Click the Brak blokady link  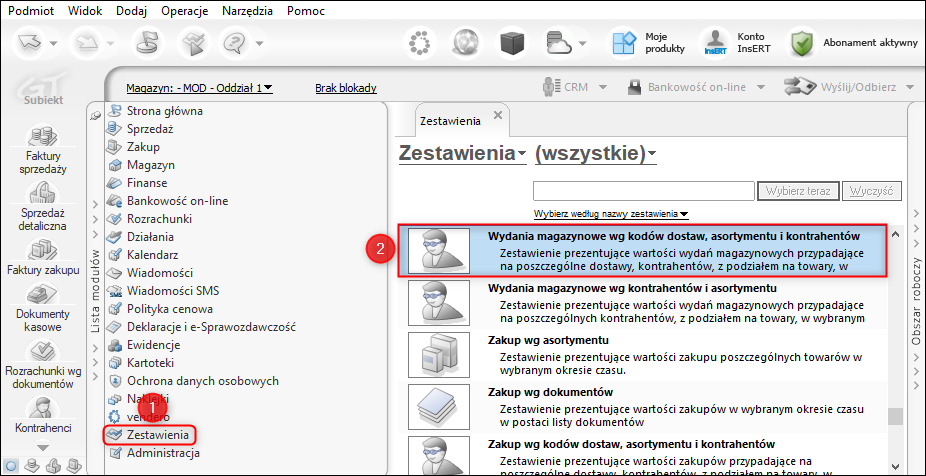(x=346, y=88)
